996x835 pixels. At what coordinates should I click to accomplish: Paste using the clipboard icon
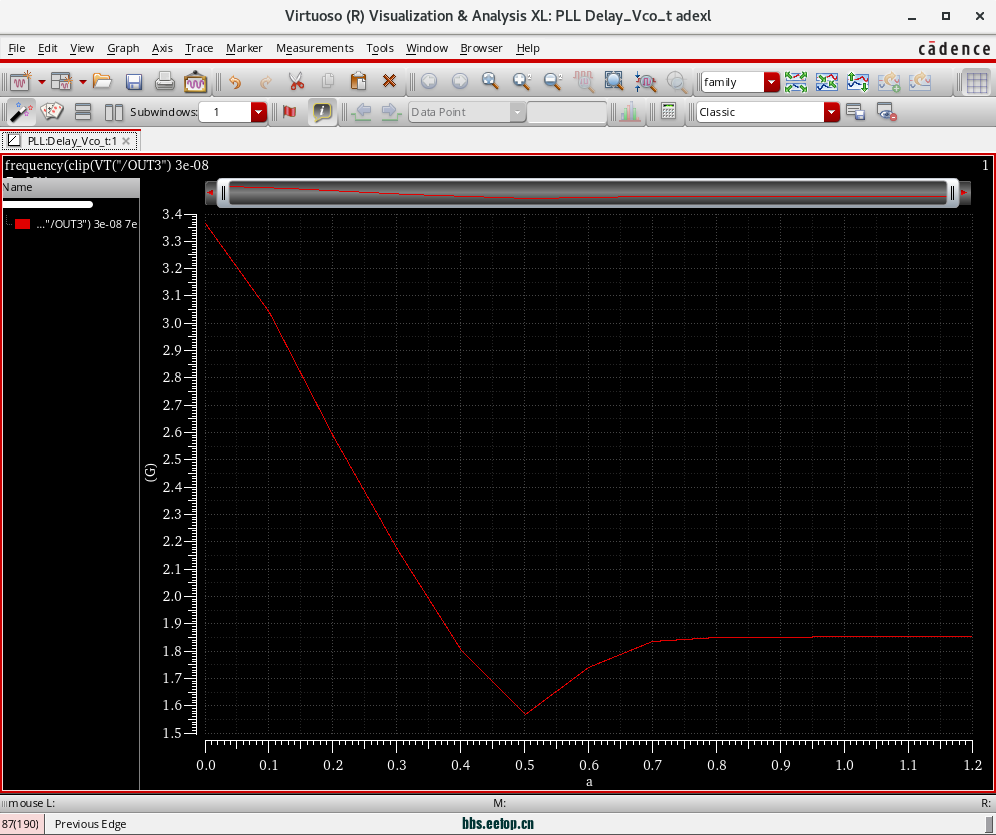pos(358,81)
